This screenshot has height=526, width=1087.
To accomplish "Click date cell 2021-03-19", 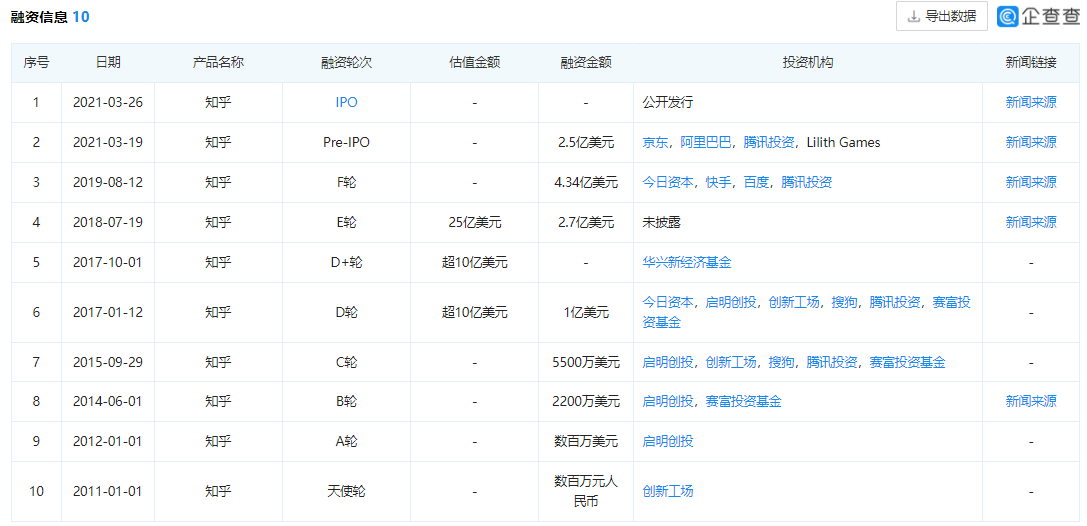I will click(x=108, y=143).
